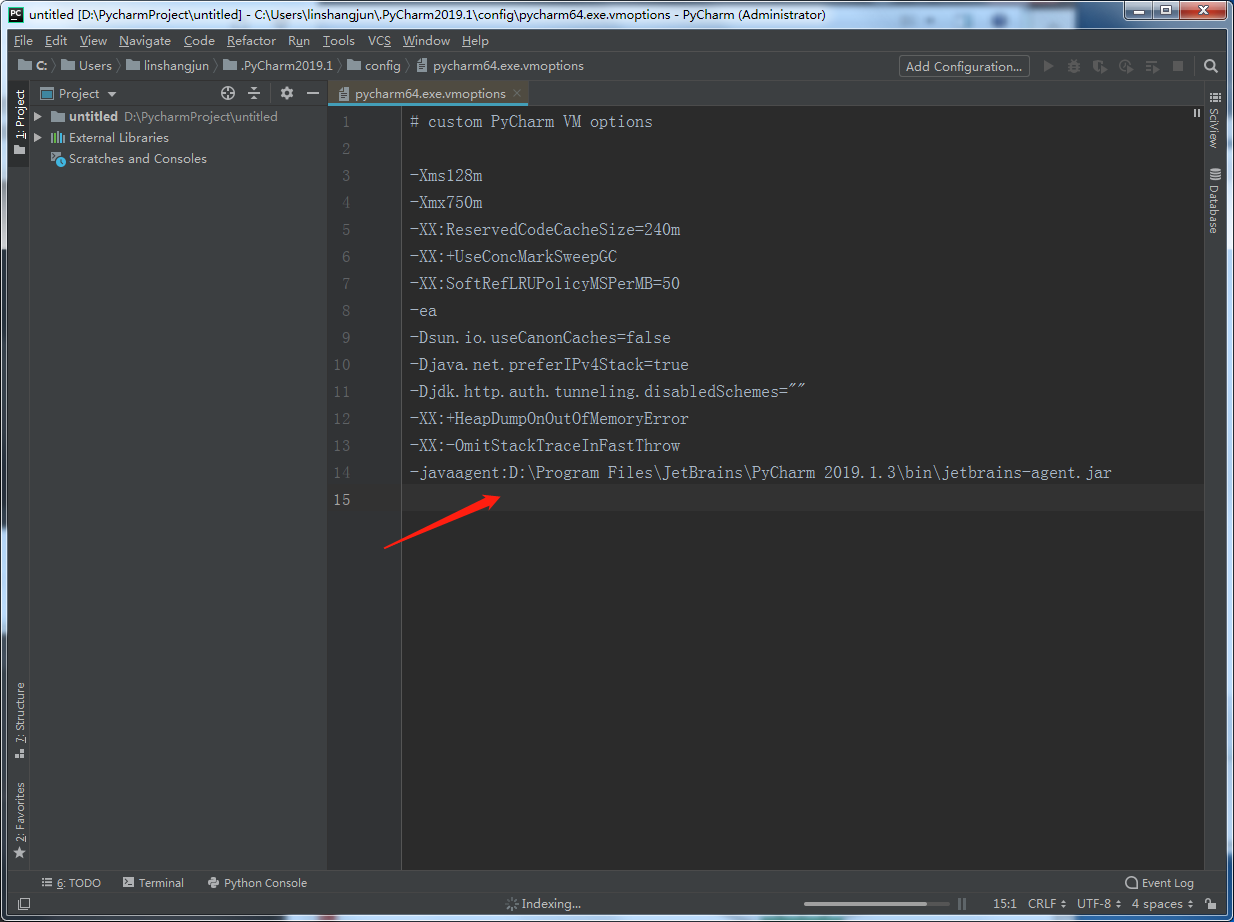Open the SciView tool window

[1215, 120]
